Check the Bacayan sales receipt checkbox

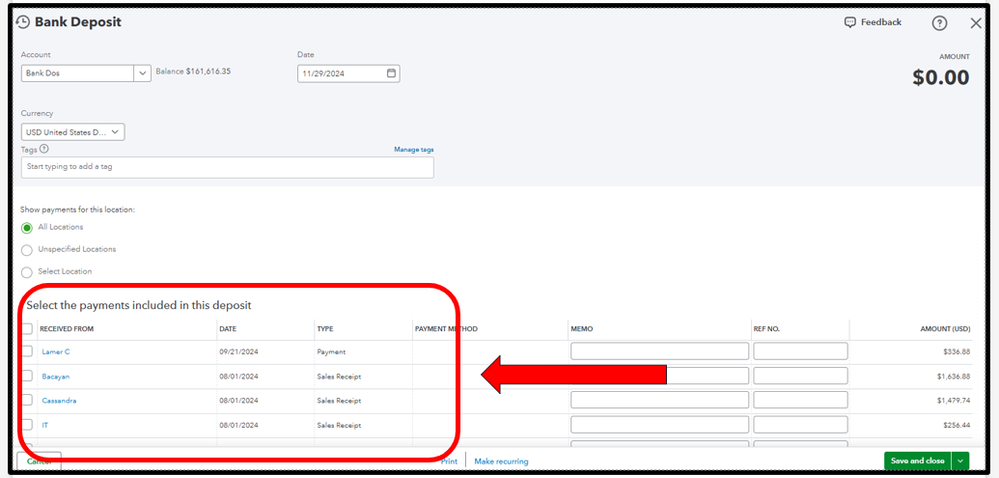pyautogui.click(x=27, y=376)
